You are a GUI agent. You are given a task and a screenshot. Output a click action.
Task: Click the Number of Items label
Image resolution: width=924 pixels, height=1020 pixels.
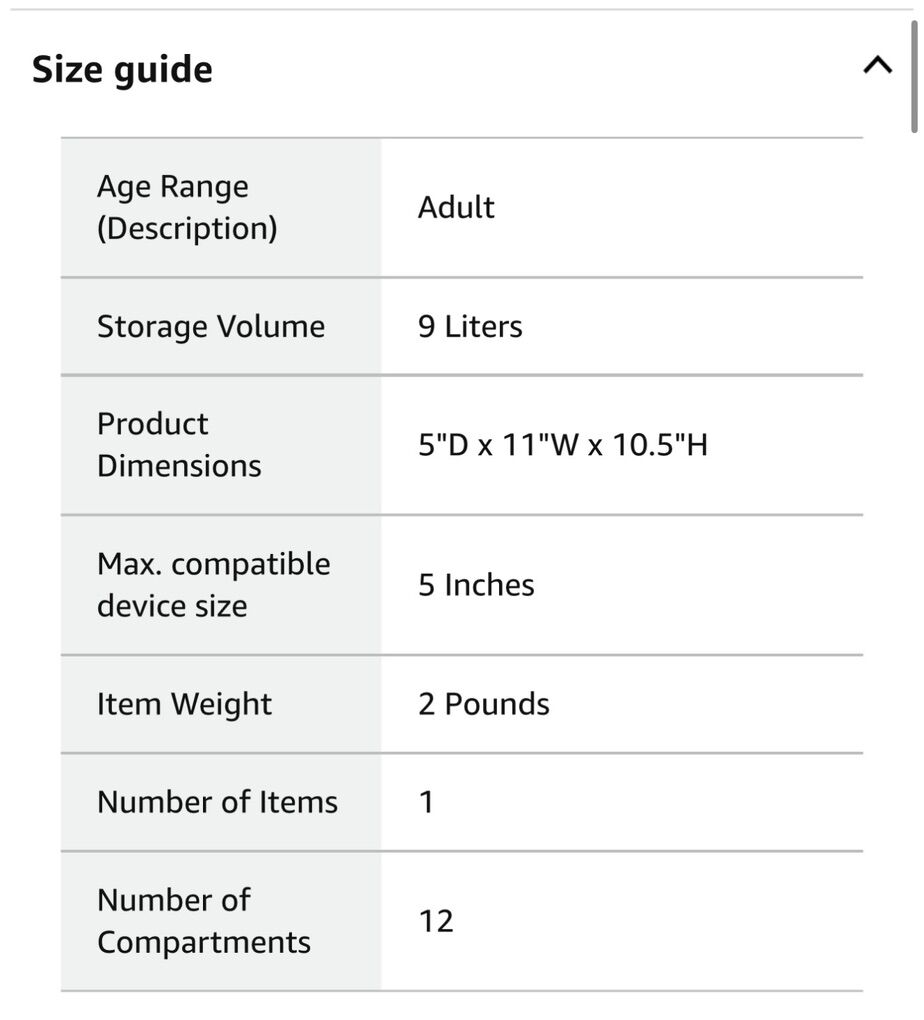217,802
